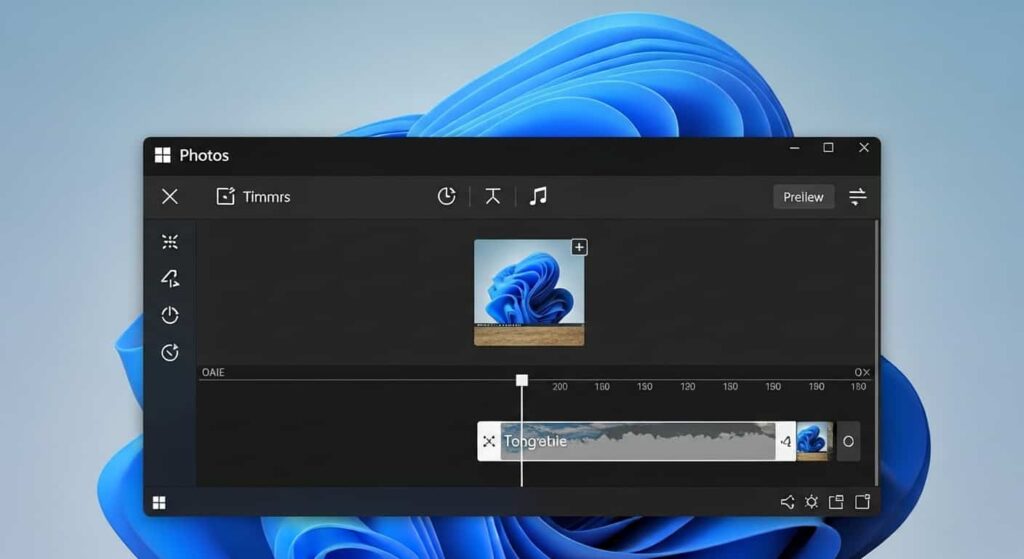Viewport: 1024px width, 559px height.
Task: Maximize the Photos window
Action: click(x=828, y=148)
